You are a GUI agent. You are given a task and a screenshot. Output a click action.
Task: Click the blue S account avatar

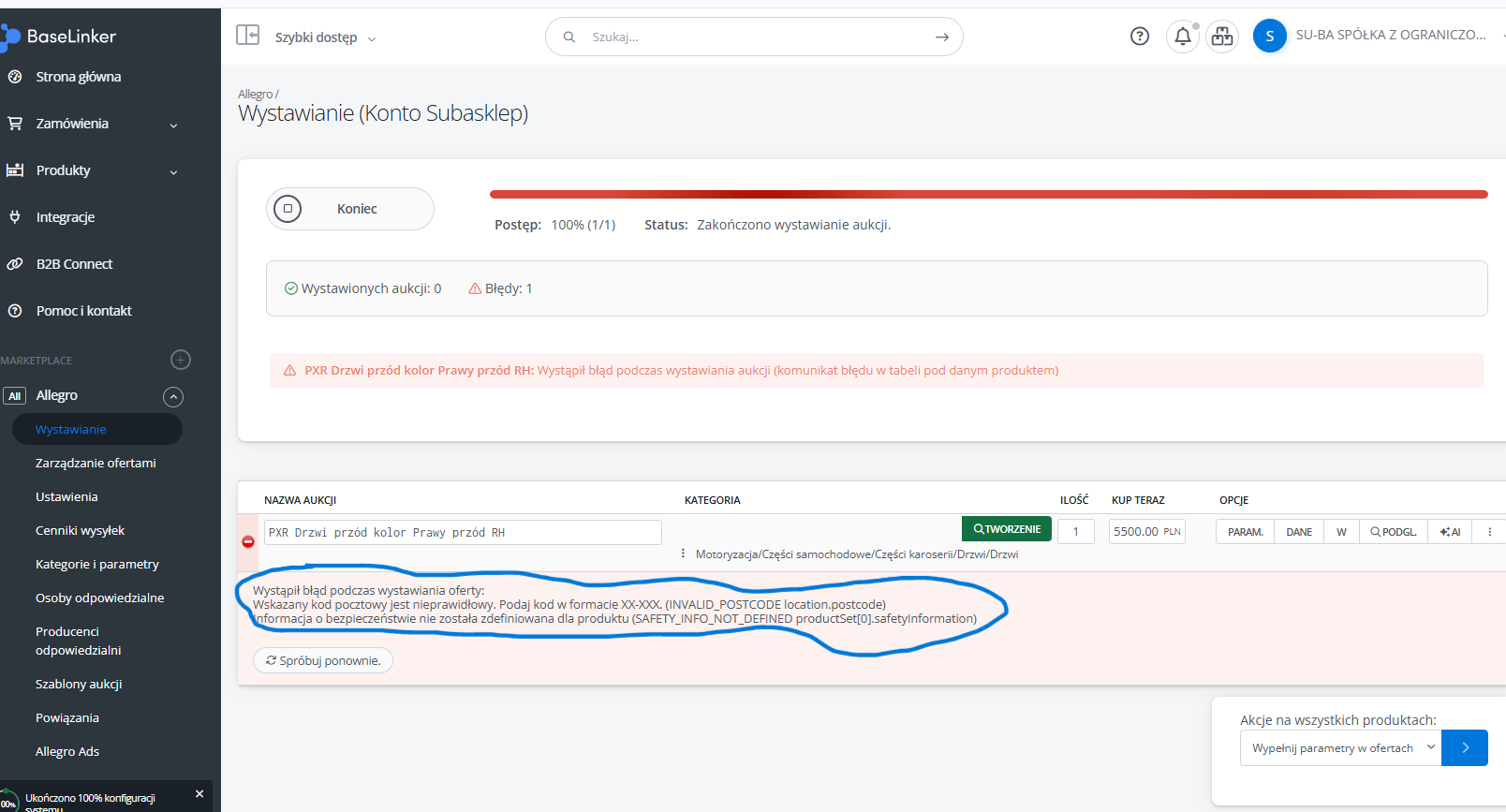[1270, 37]
